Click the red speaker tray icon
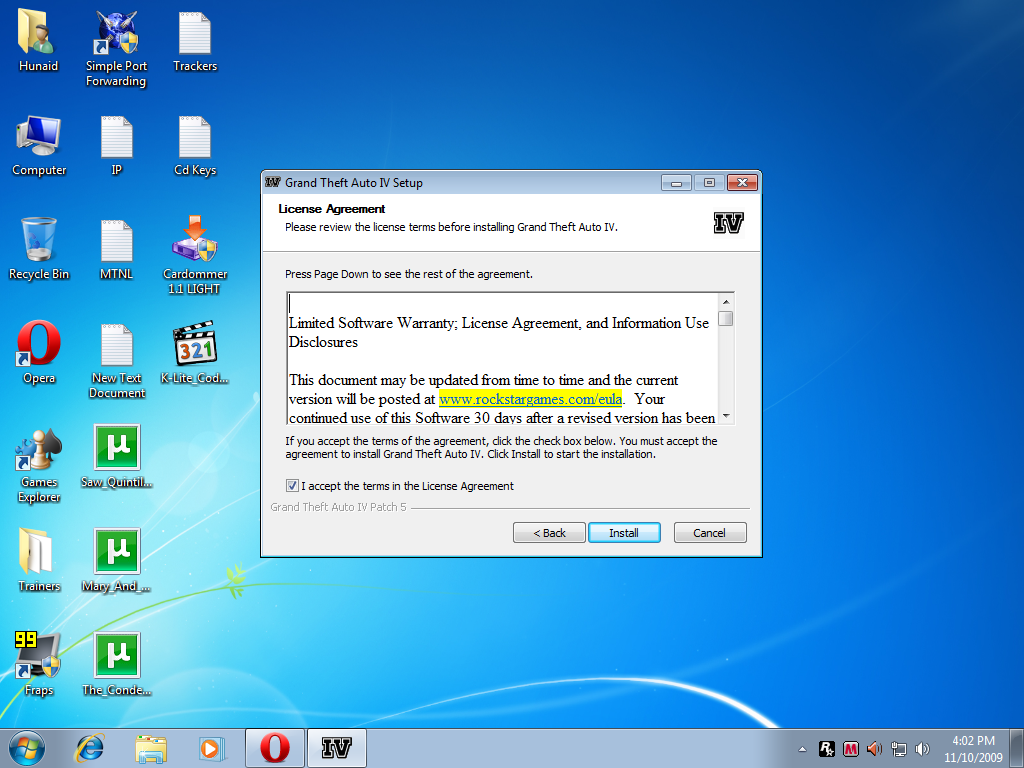The image size is (1024, 768). [874, 749]
